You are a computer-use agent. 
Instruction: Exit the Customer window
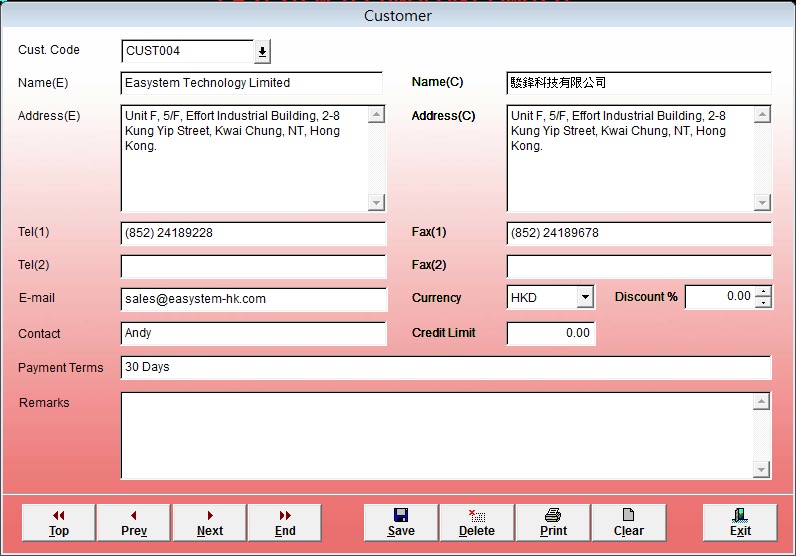coord(740,522)
